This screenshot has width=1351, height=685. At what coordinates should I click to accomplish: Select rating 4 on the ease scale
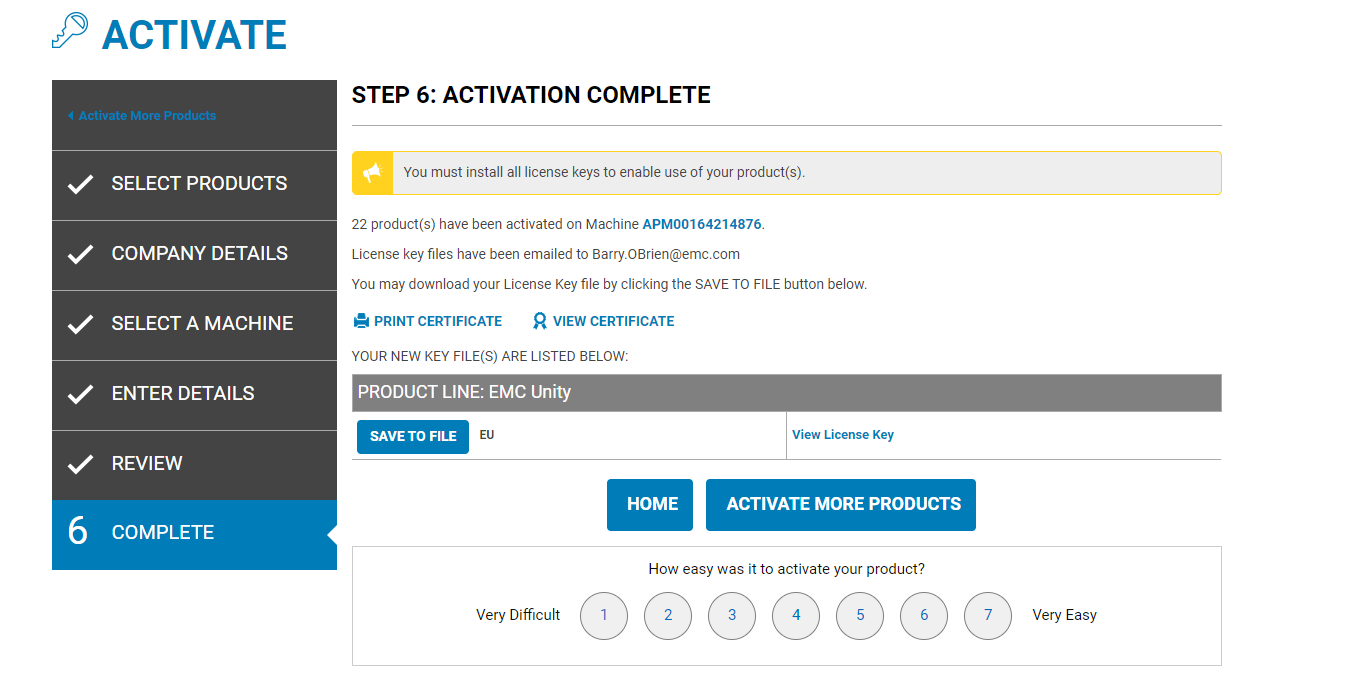tap(796, 616)
